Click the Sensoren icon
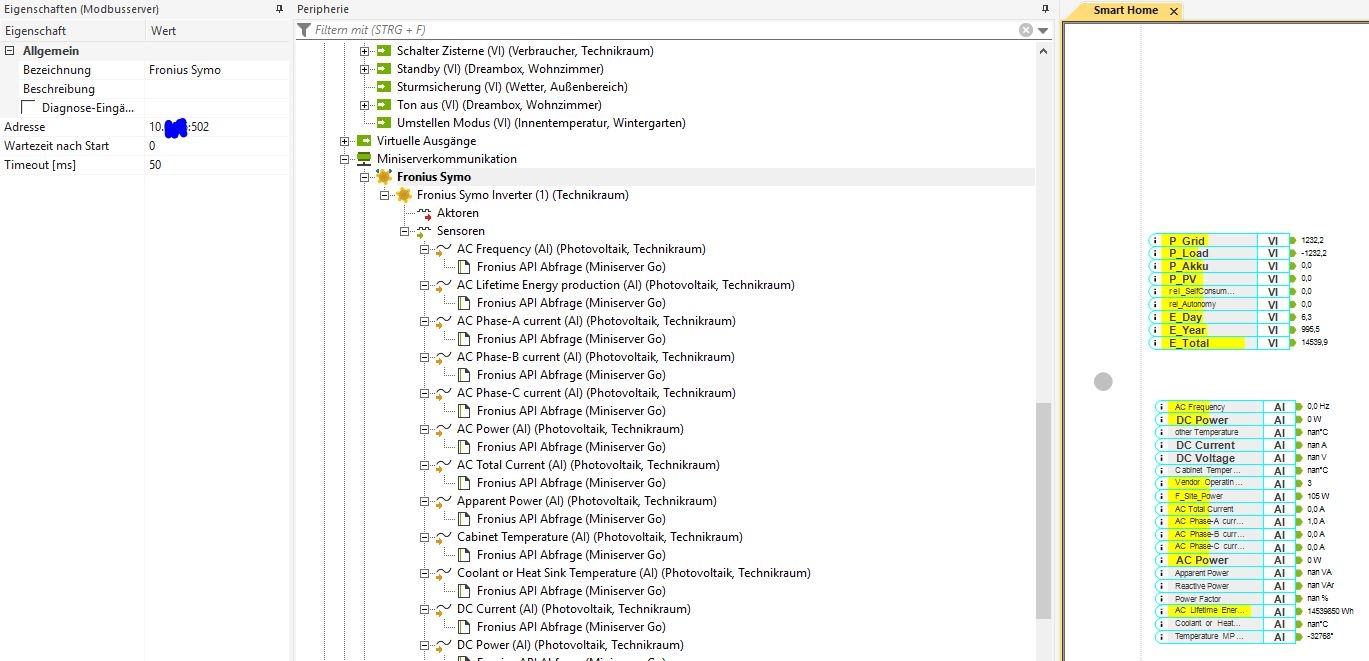 (424, 231)
